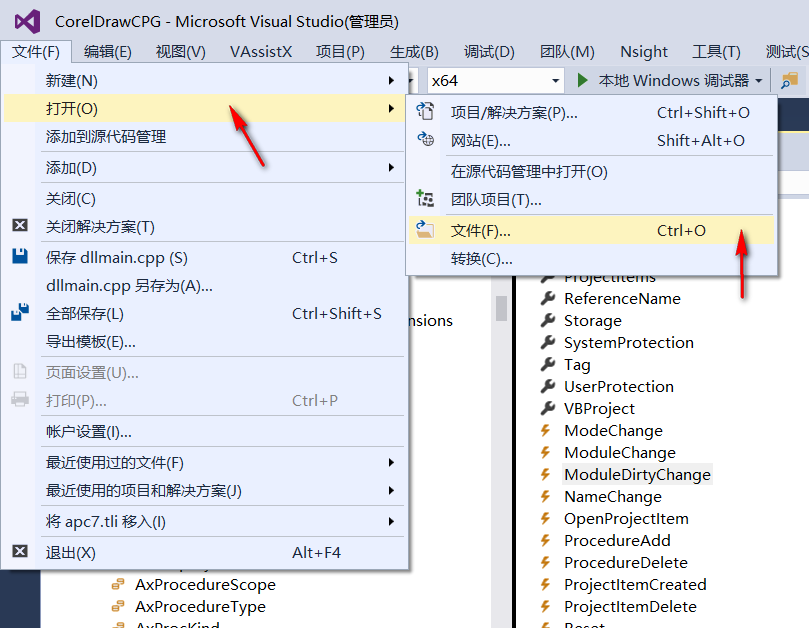Choose Close Solution (关闭解决方案)

tap(204, 227)
